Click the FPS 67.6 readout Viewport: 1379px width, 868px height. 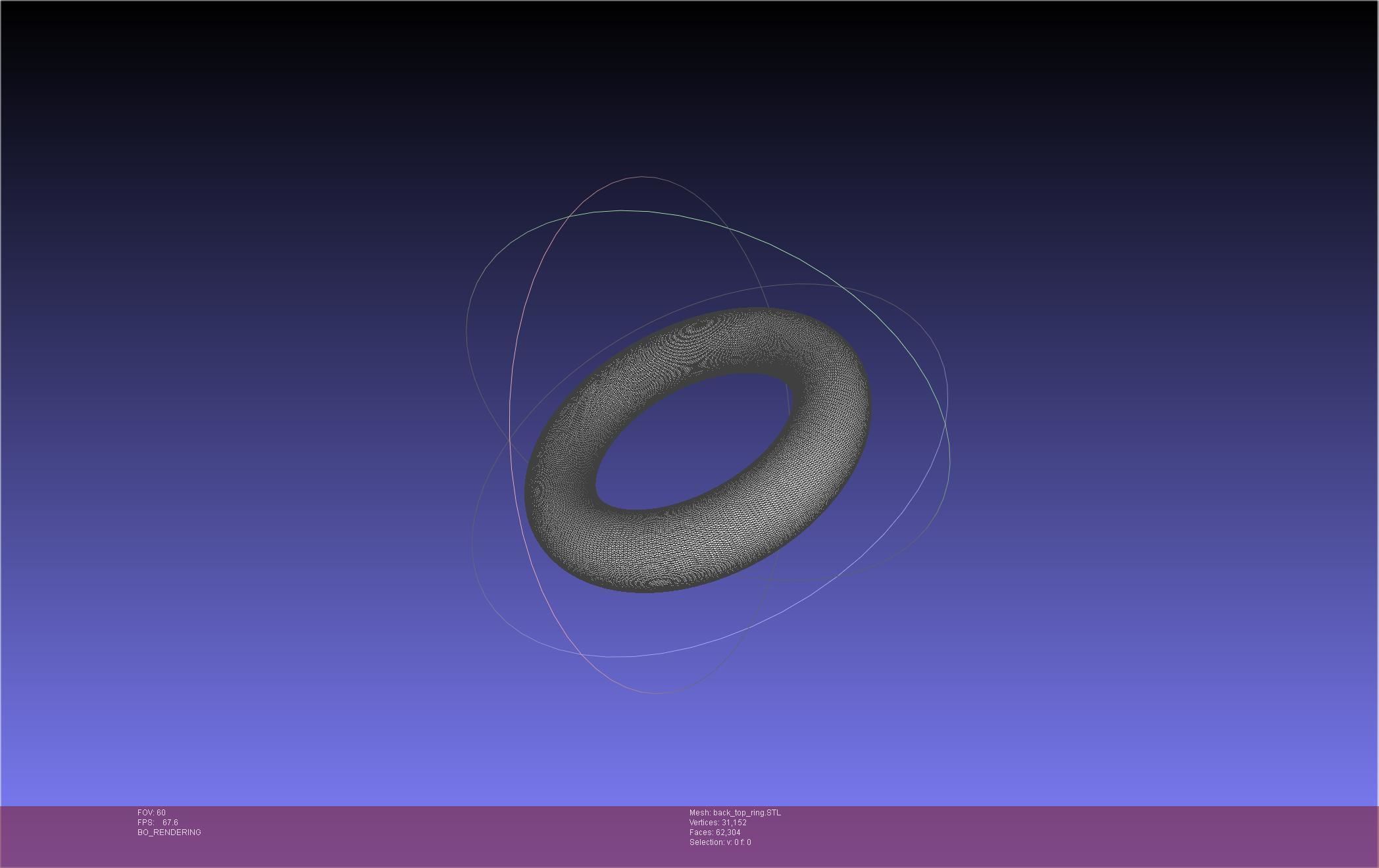(158, 823)
